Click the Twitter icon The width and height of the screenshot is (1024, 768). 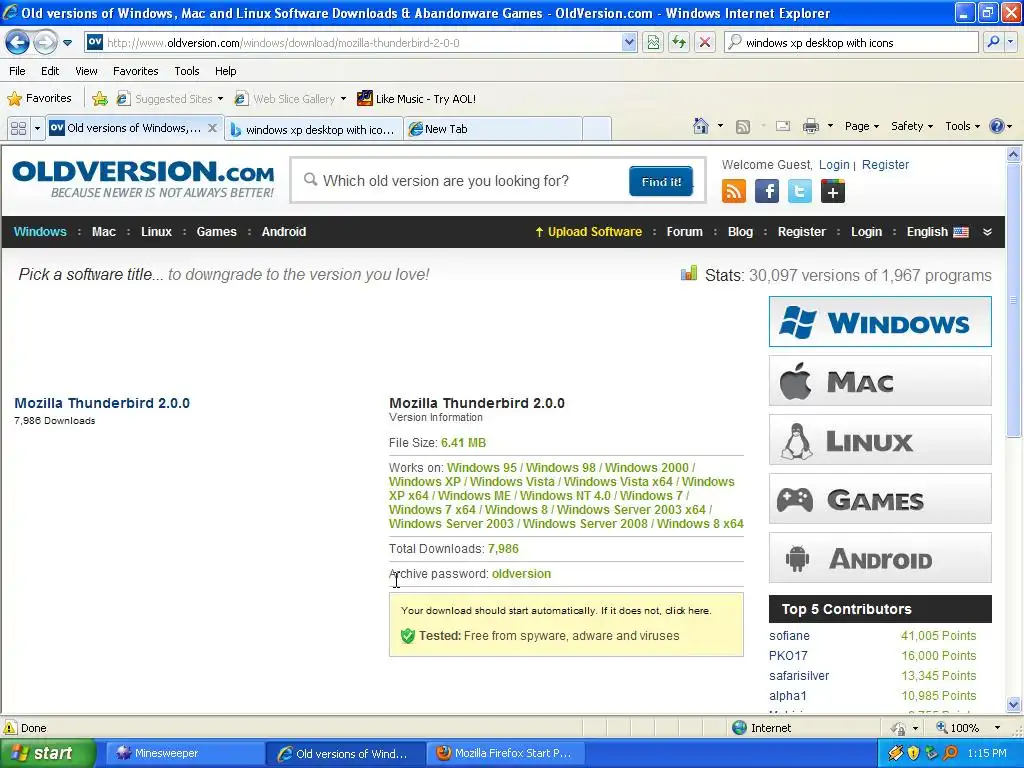(x=799, y=191)
